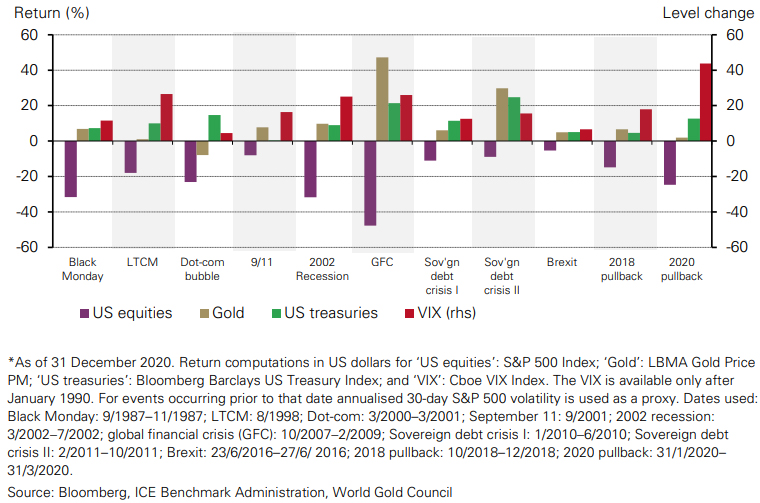Select the tan Gold legend swatch

[200, 313]
